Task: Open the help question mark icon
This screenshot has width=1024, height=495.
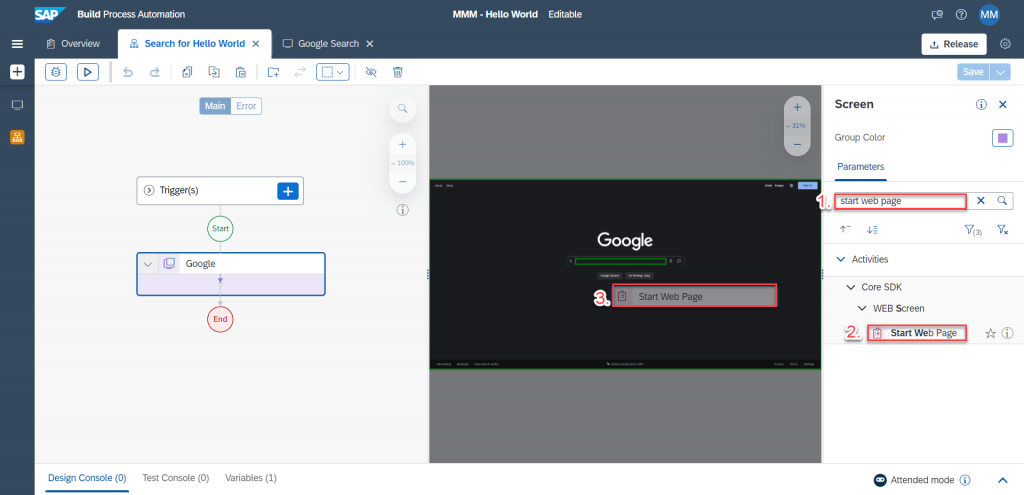Action: pyautogui.click(x=961, y=14)
